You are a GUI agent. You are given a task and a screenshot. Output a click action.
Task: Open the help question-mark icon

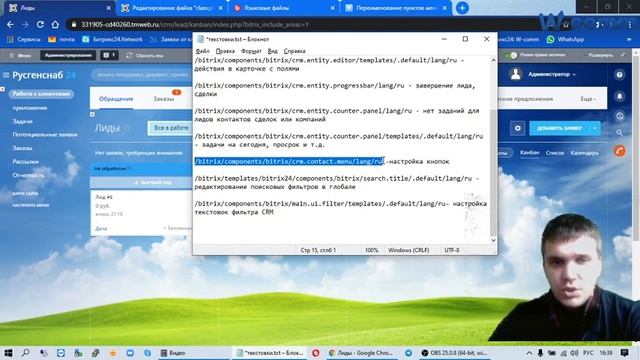click(620, 75)
